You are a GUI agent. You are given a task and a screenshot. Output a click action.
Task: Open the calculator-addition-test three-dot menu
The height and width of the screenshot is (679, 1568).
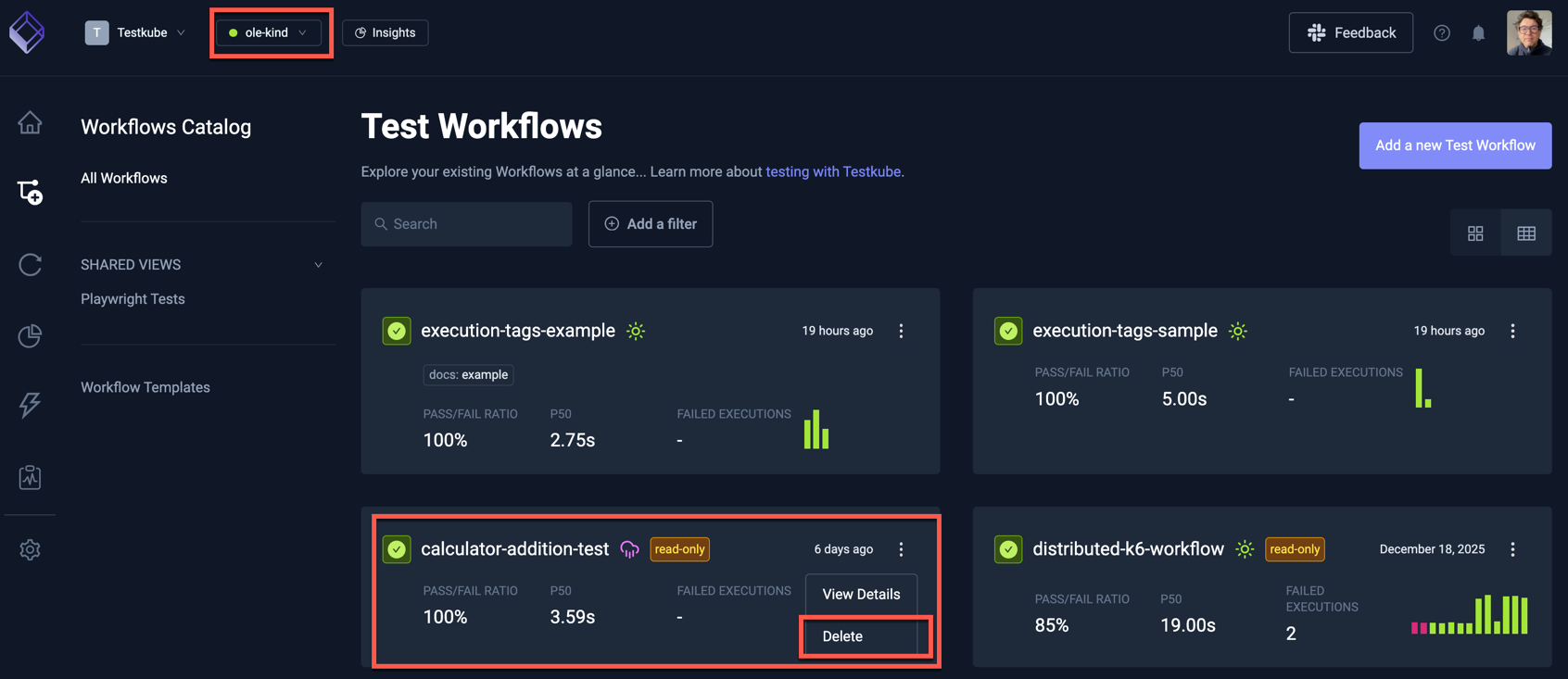pyautogui.click(x=901, y=549)
